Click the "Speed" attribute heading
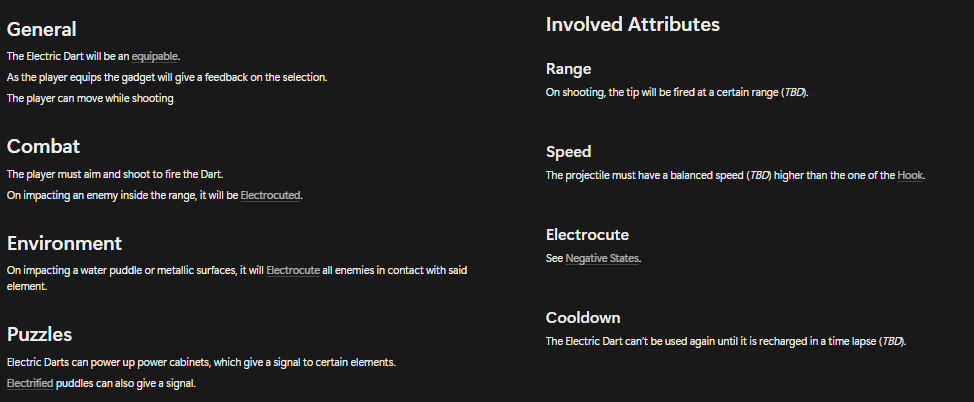974x402 pixels. pyautogui.click(x=568, y=152)
